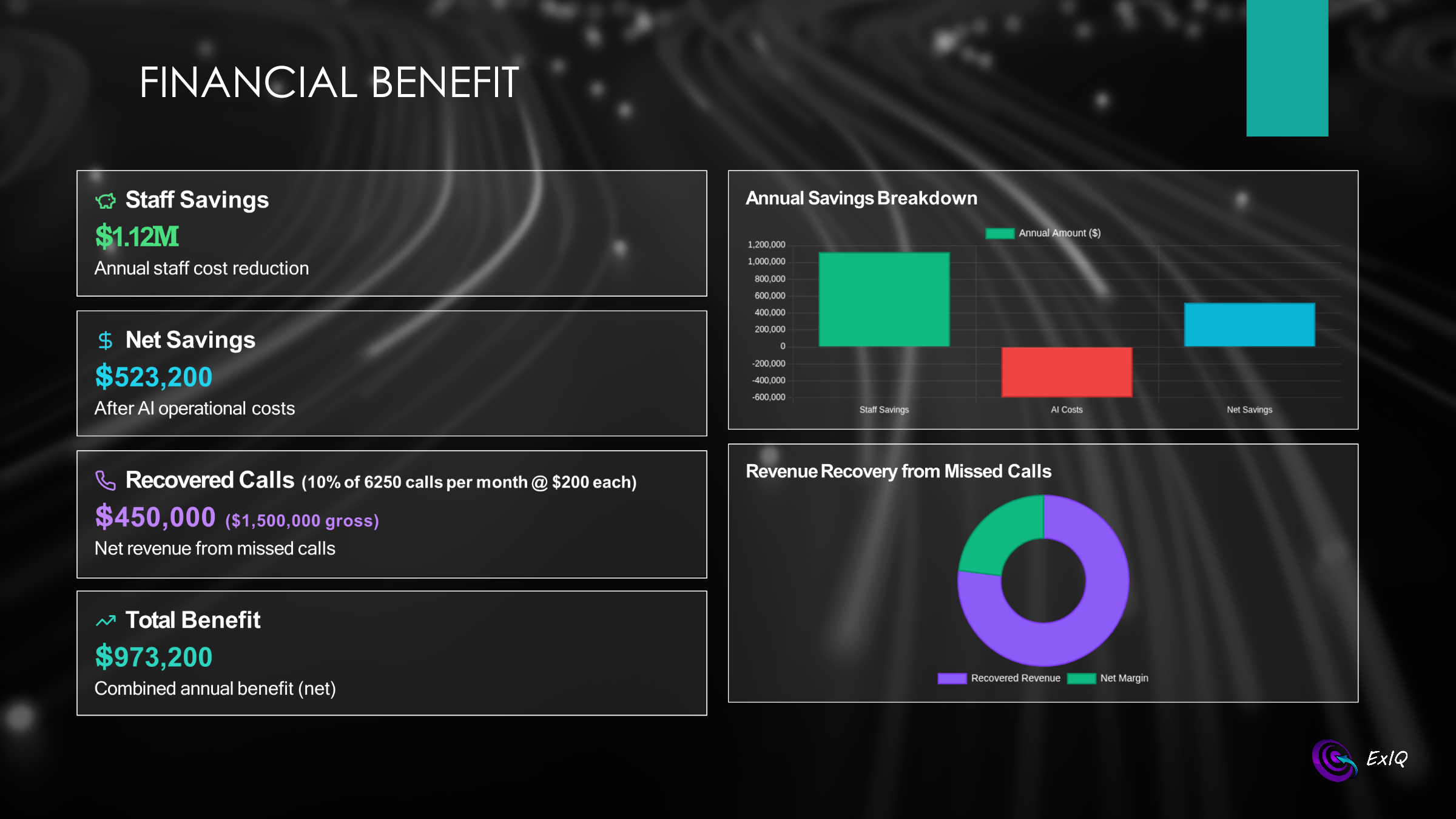Click the green Staff Savings bar
This screenshot has height=819, width=1456.
click(x=884, y=299)
